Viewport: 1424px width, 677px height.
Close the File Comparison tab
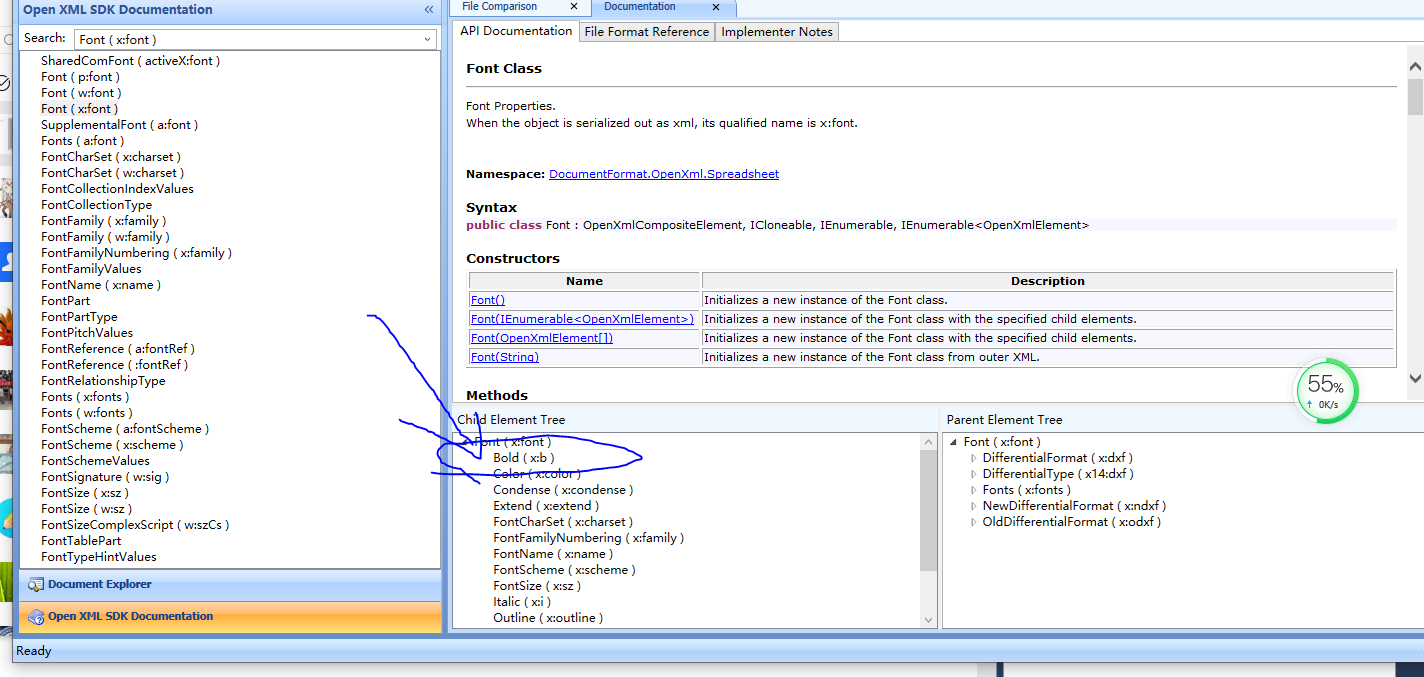574,6
